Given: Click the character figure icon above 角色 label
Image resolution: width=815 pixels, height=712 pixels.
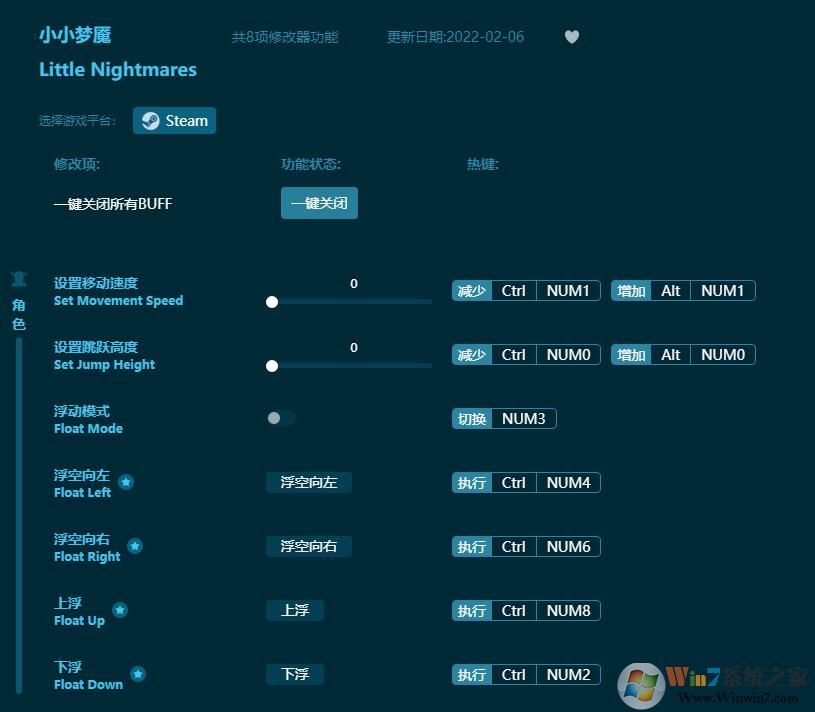Looking at the screenshot, I should pyautogui.click(x=19, y=278).
